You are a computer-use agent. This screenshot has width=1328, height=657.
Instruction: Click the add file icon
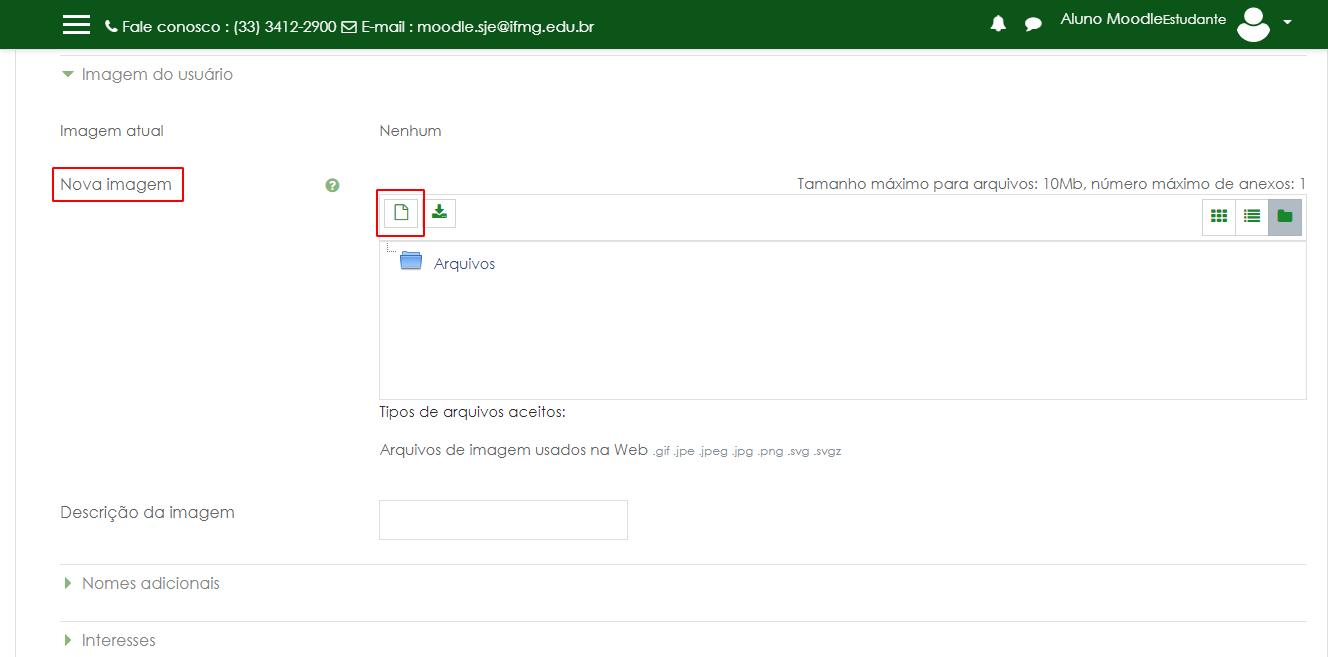point(401,213)
